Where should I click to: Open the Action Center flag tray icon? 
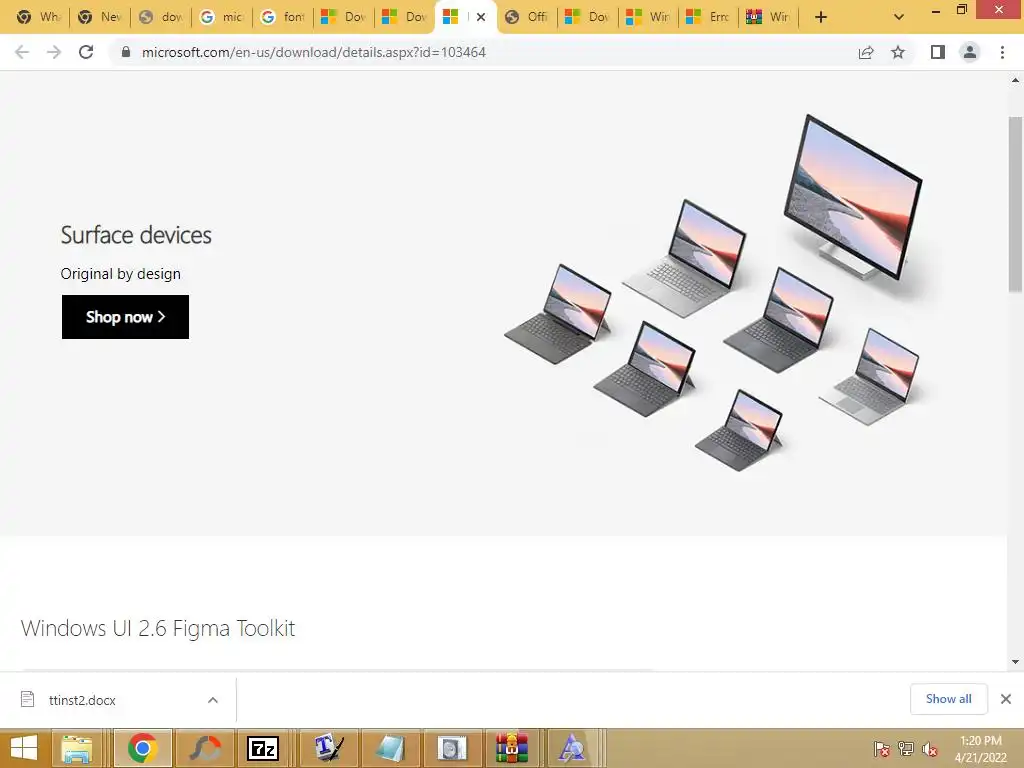pyautogui.click(x=882, y=749)
